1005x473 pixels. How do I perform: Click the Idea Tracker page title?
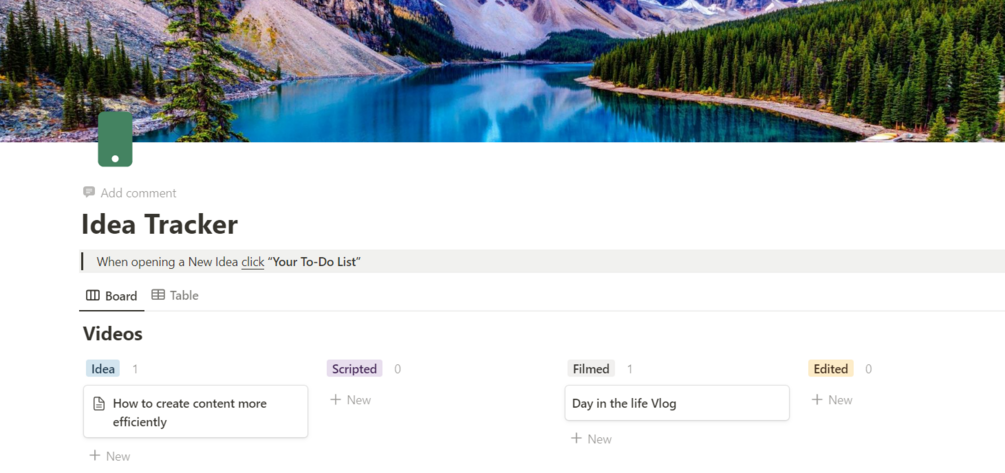pos(160,224)
